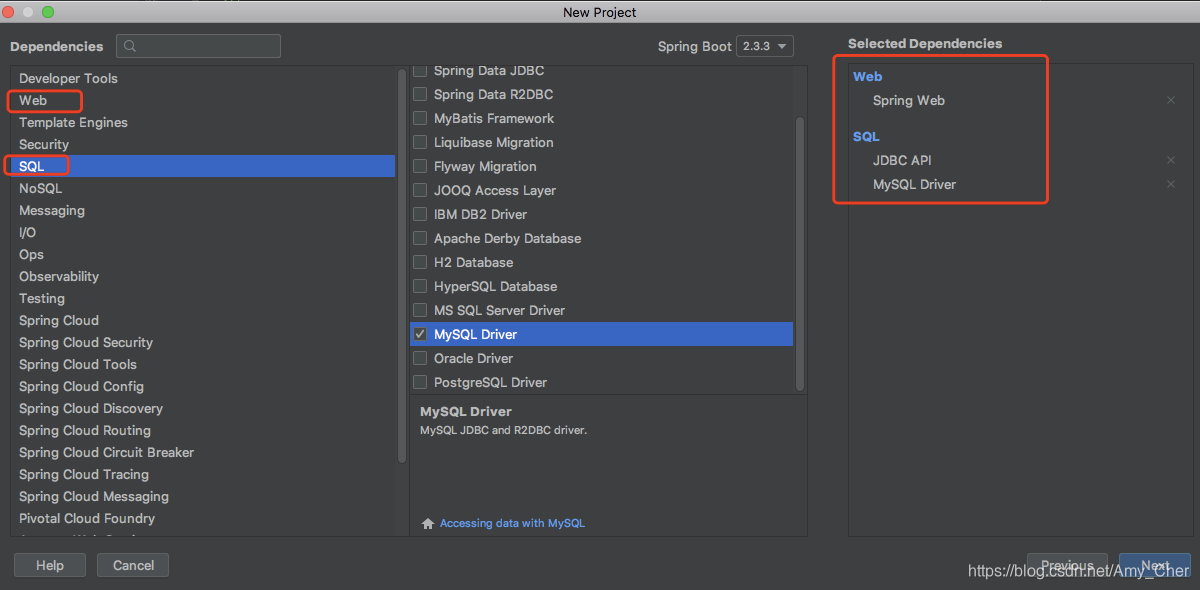
Task: Click the dependency list vertical scrollbar
Action: click(x=799, y=250)
